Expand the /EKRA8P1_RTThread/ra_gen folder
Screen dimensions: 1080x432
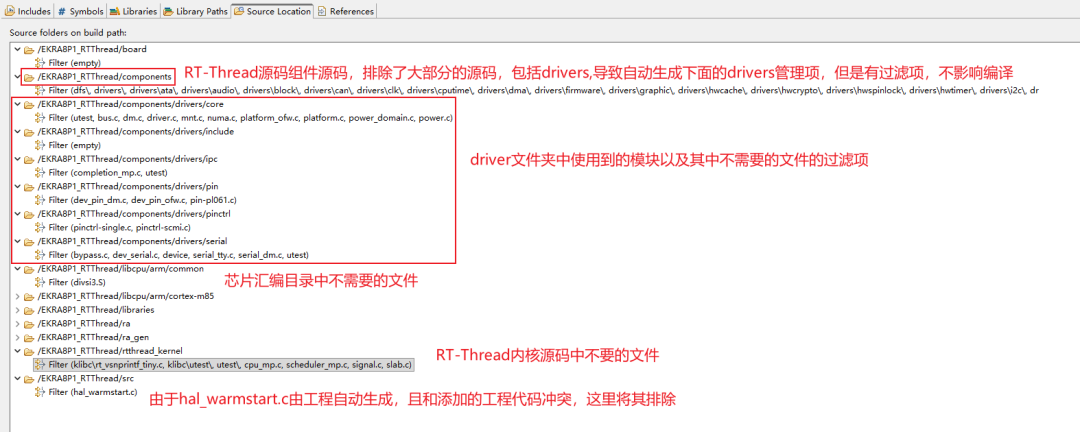[x=17, y=337]
